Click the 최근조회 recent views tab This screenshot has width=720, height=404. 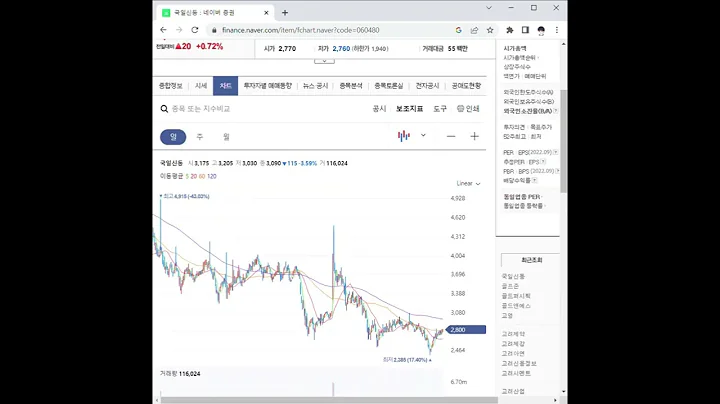coord(531,260)
